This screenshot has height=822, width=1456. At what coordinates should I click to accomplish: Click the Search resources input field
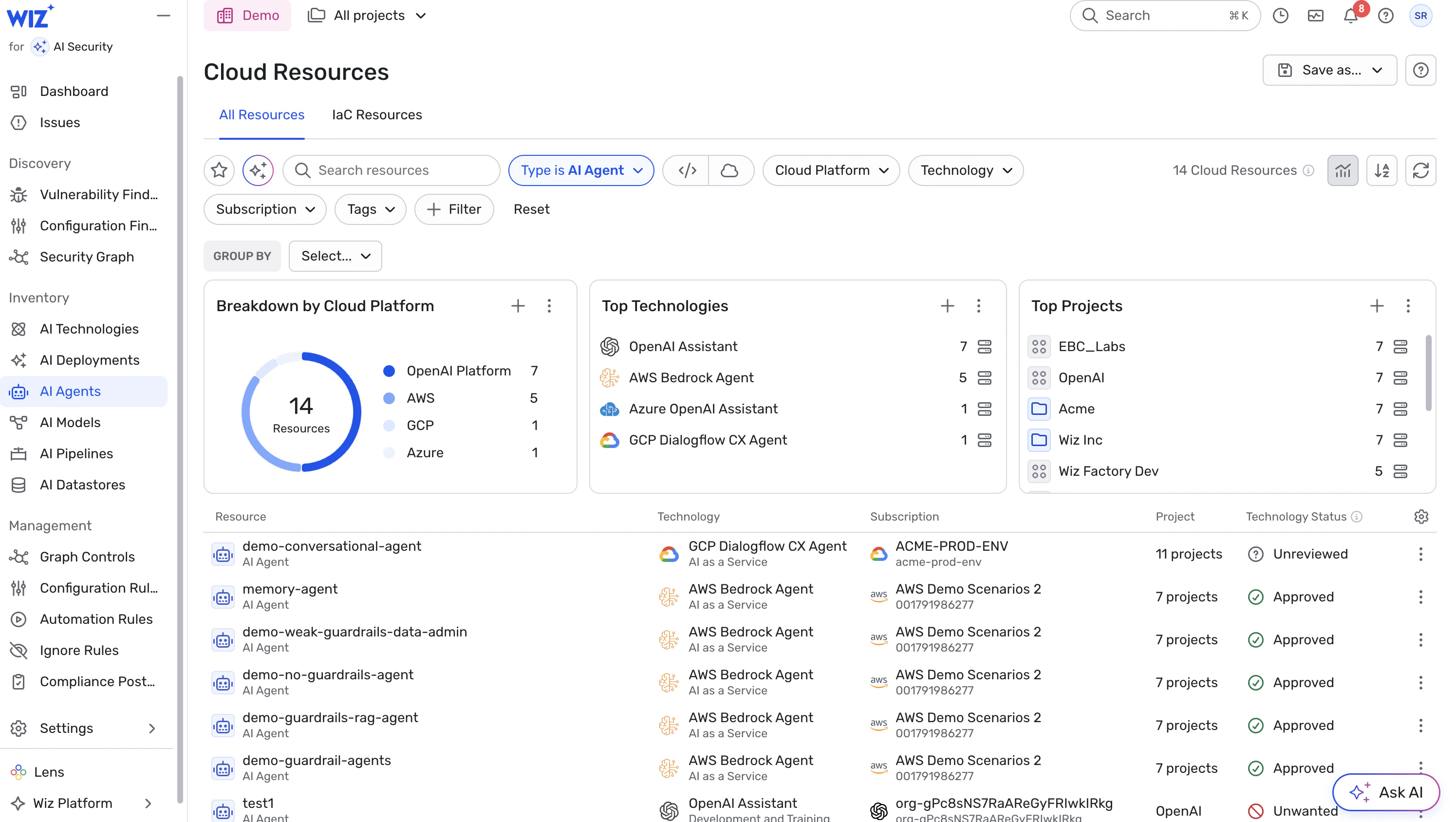[x=391, y=170]
